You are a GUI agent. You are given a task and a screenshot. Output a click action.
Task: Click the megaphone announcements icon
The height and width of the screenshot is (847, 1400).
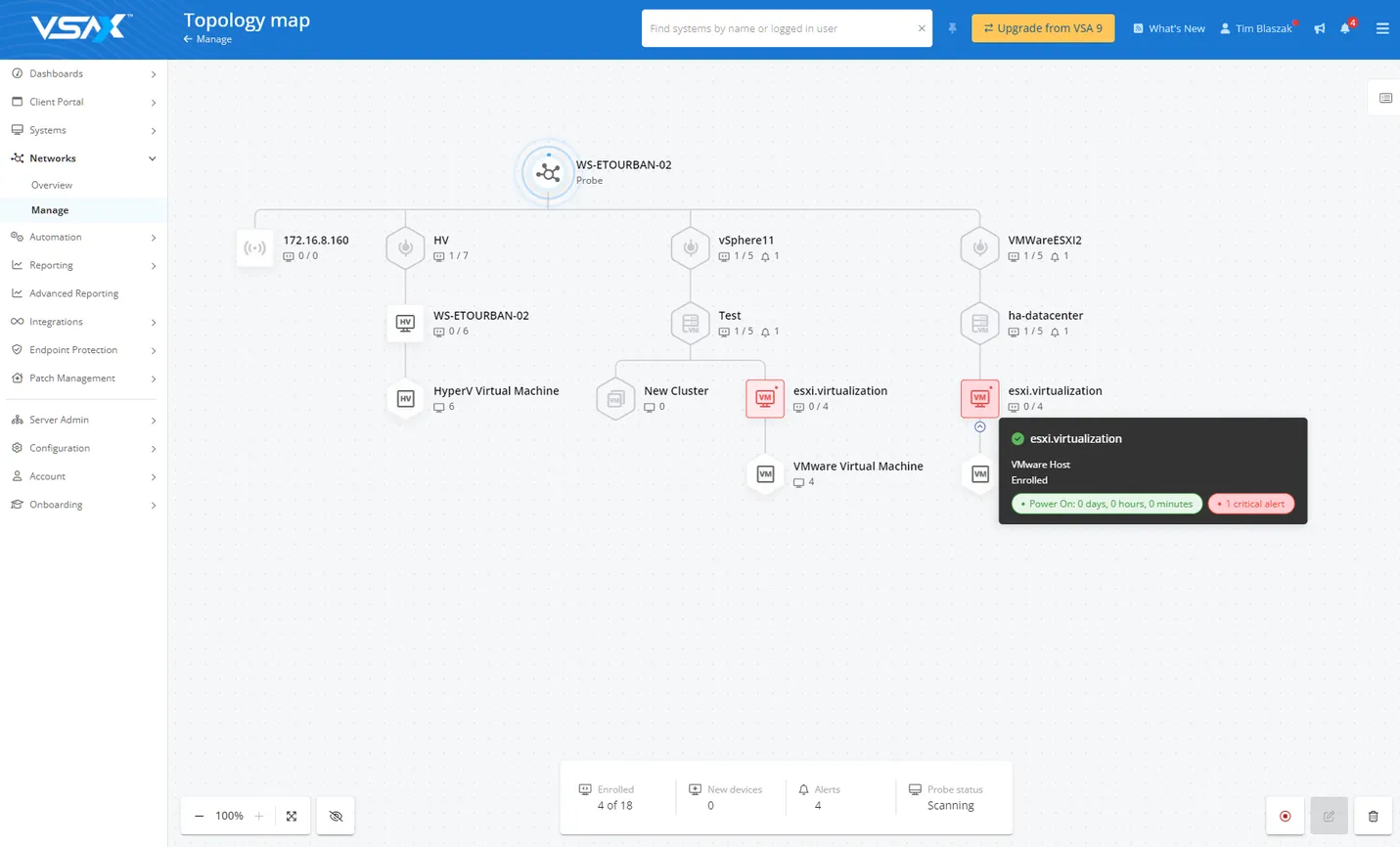tap(1319, 28)
